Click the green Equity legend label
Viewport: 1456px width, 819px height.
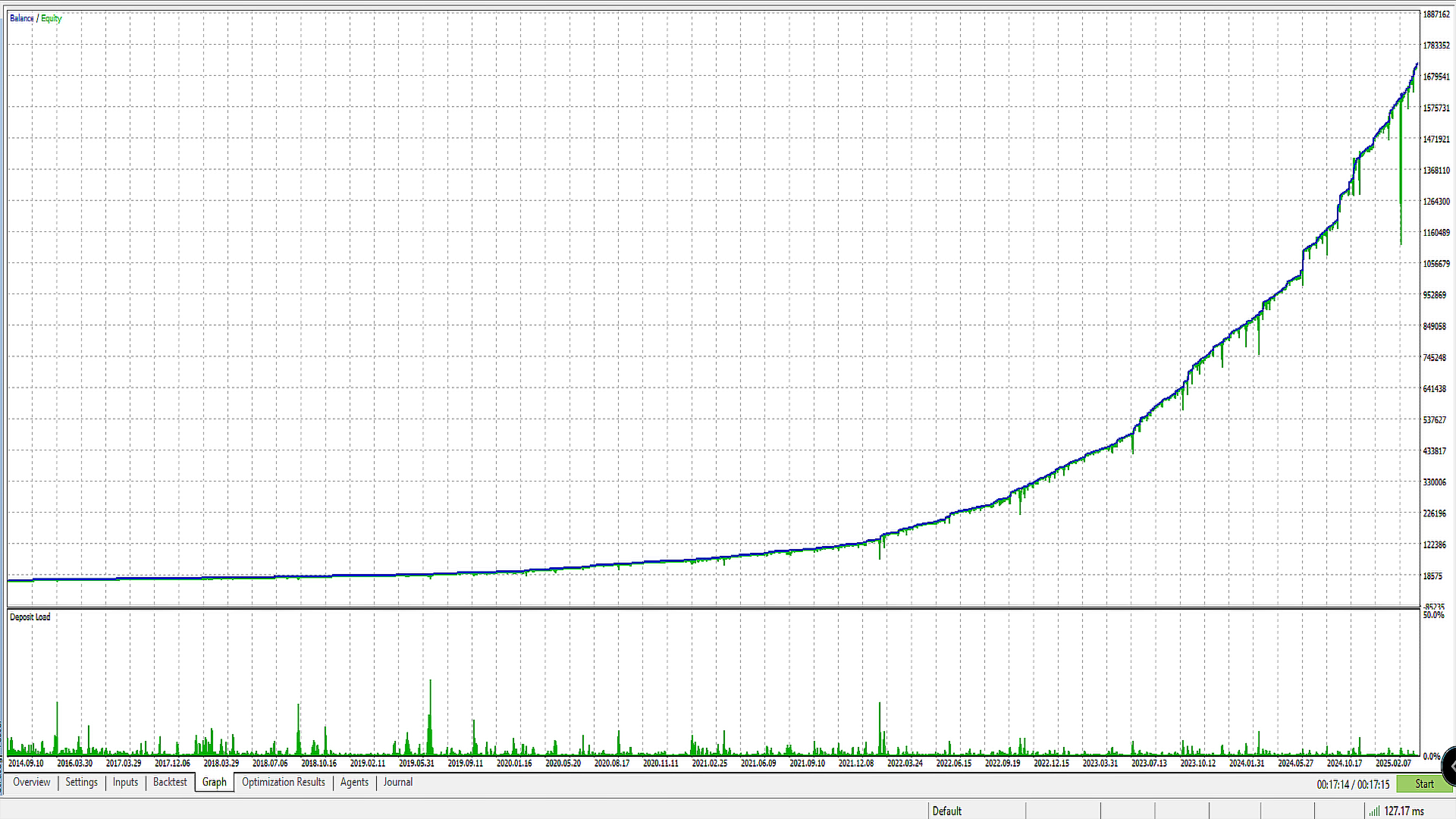52,18
